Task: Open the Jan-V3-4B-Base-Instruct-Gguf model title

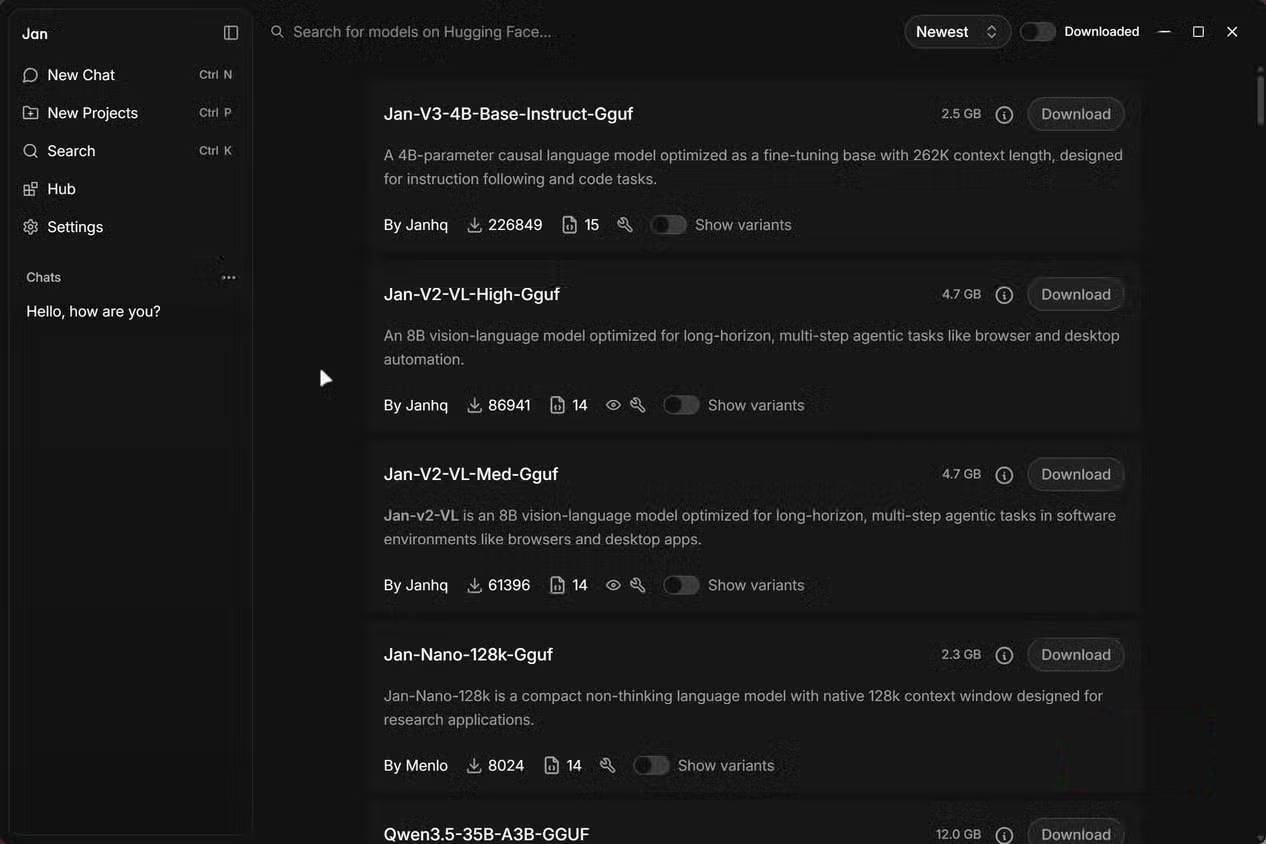Action: pyautogui.click(x=508, y=114)
